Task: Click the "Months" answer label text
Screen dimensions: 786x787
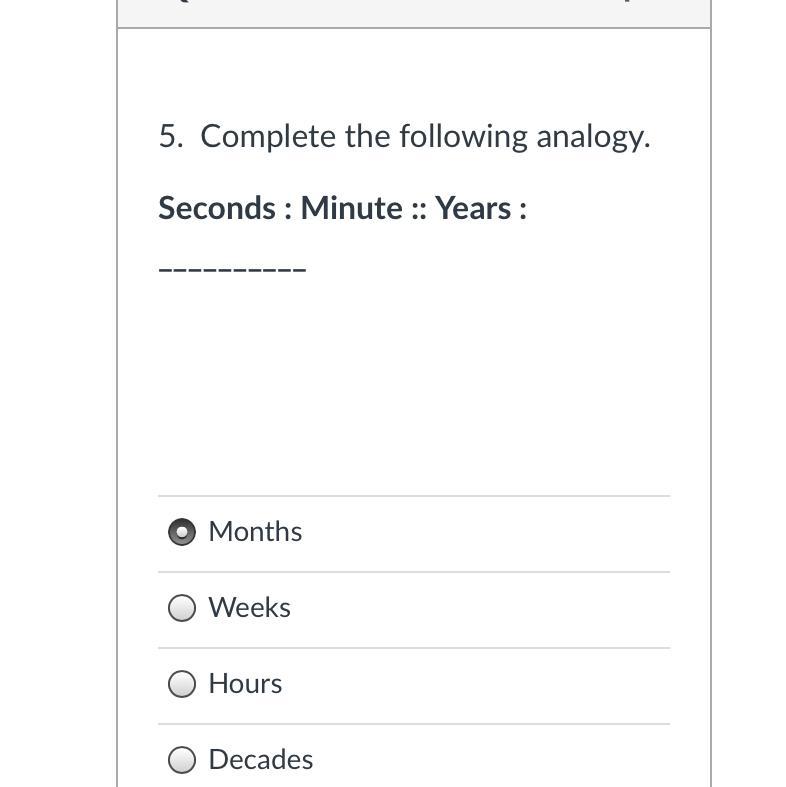Action: tap(255, 532)
